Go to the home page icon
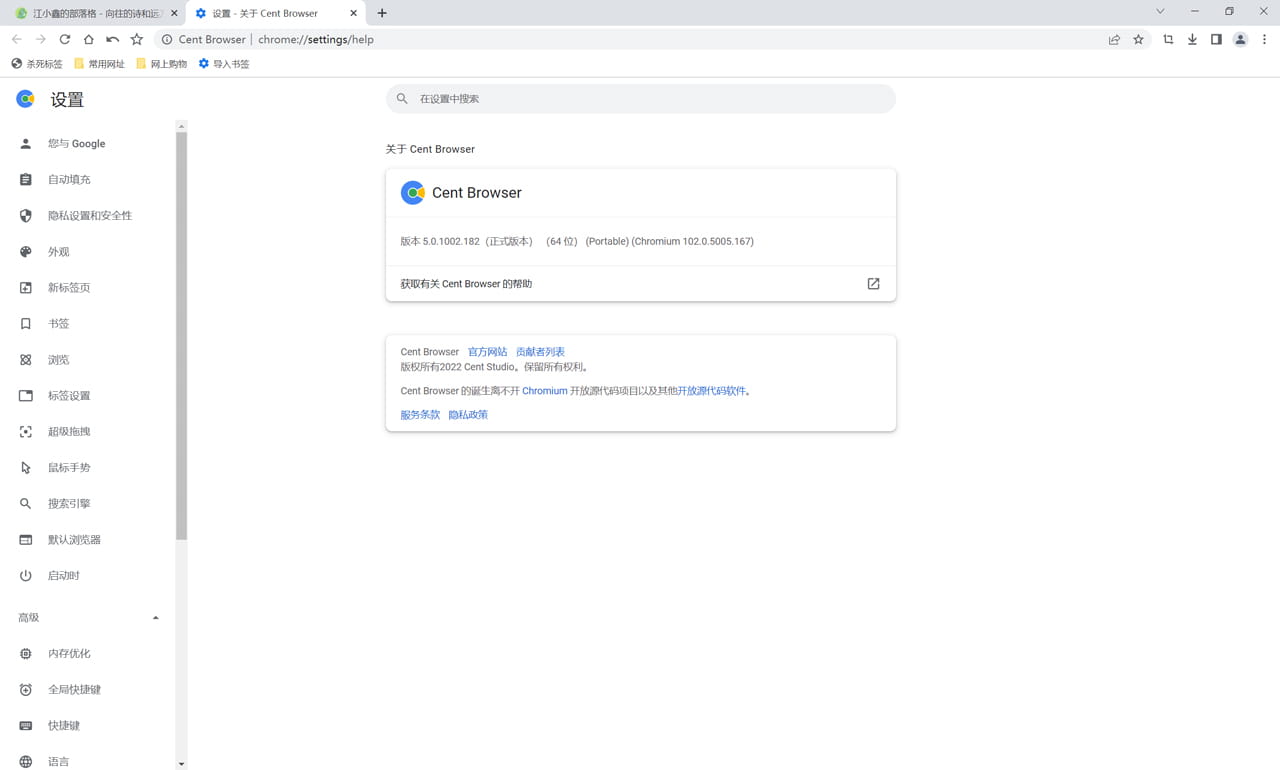Viewport: 1280px width, 770px height. click(89, 39)
